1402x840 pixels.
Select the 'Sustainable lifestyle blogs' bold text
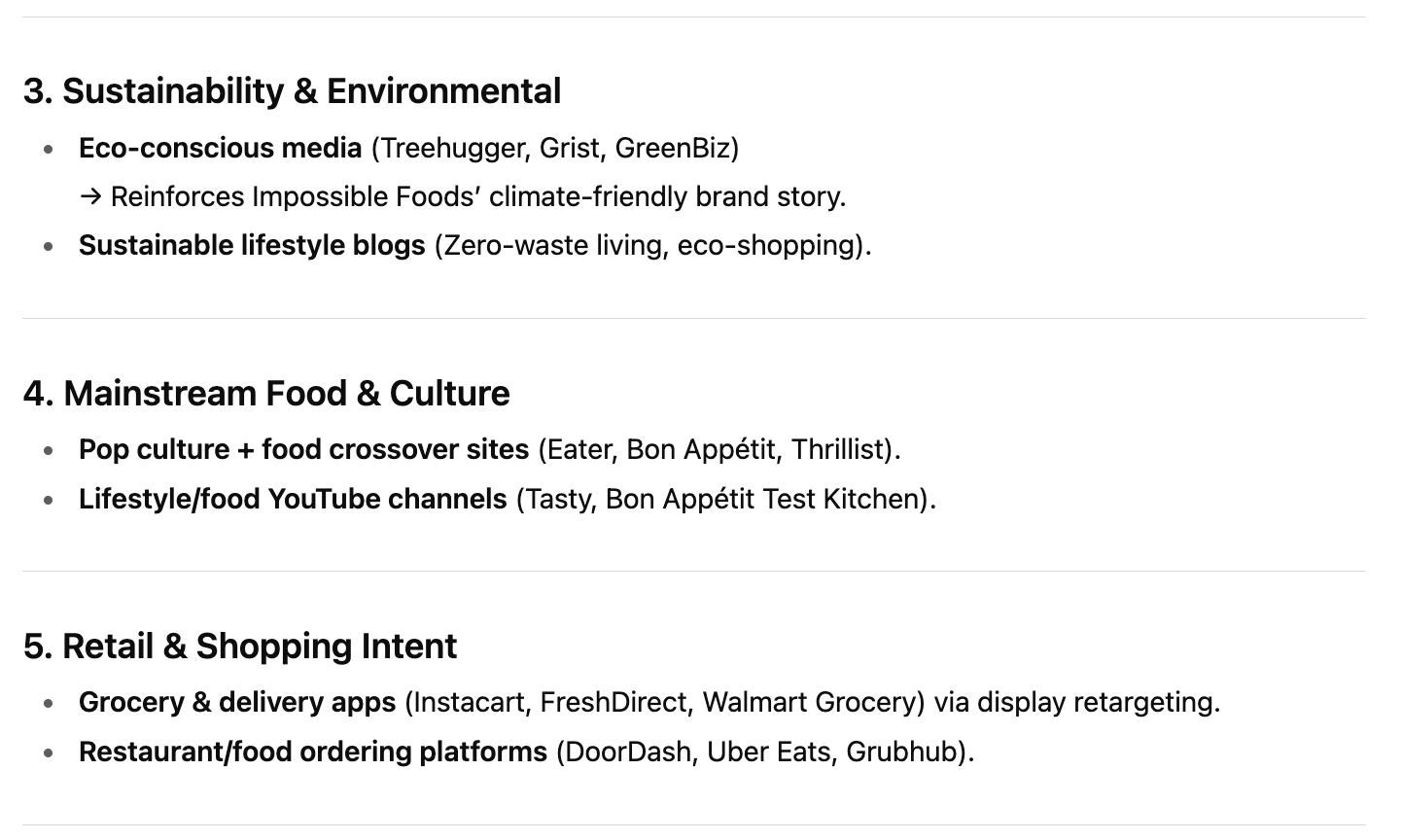point(252,245)
